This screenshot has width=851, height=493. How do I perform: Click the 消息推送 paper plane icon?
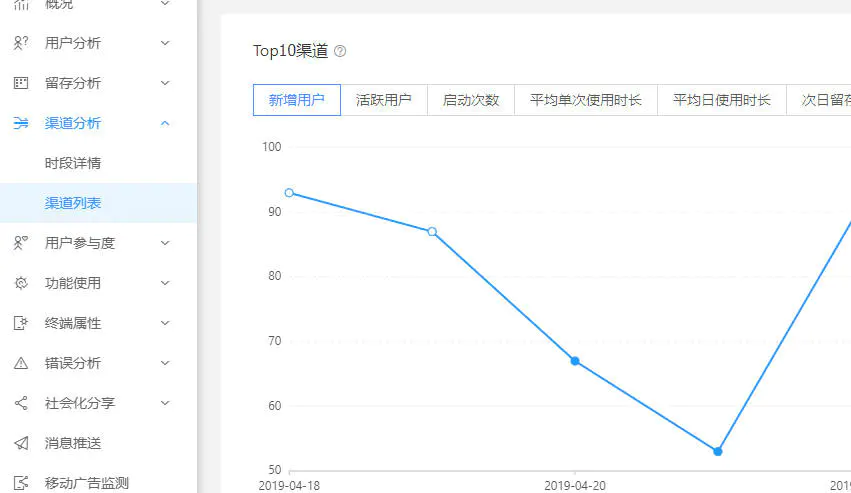(x=21, y=443)
